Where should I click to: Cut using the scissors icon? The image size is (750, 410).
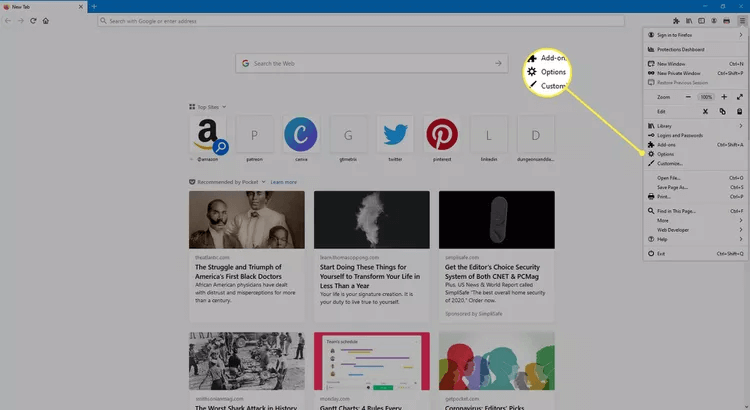click(x=705, y=111)
